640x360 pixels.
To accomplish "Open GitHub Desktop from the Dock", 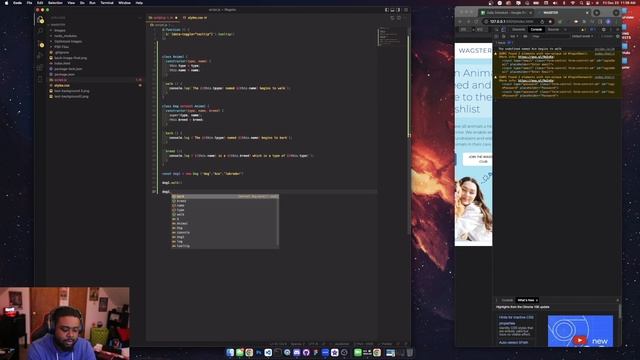I will 306,353.
